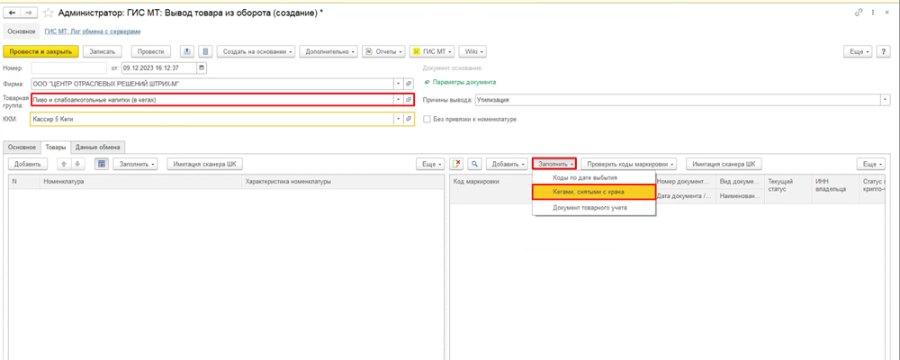900x360 pixels.
Task: Switch to the Данные обмена tab
Action: coord(98,147)
